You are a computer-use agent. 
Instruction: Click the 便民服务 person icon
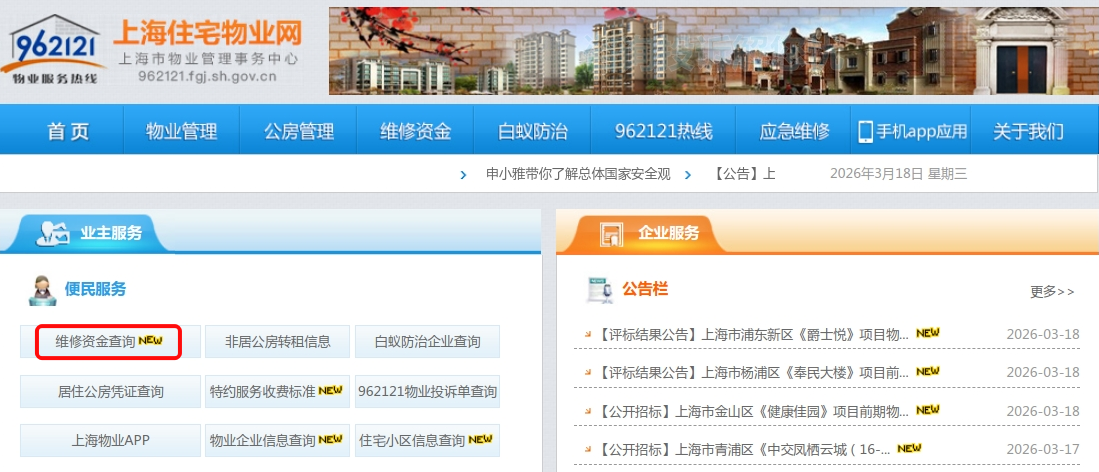pyautogui.click(x=44, y=290)
